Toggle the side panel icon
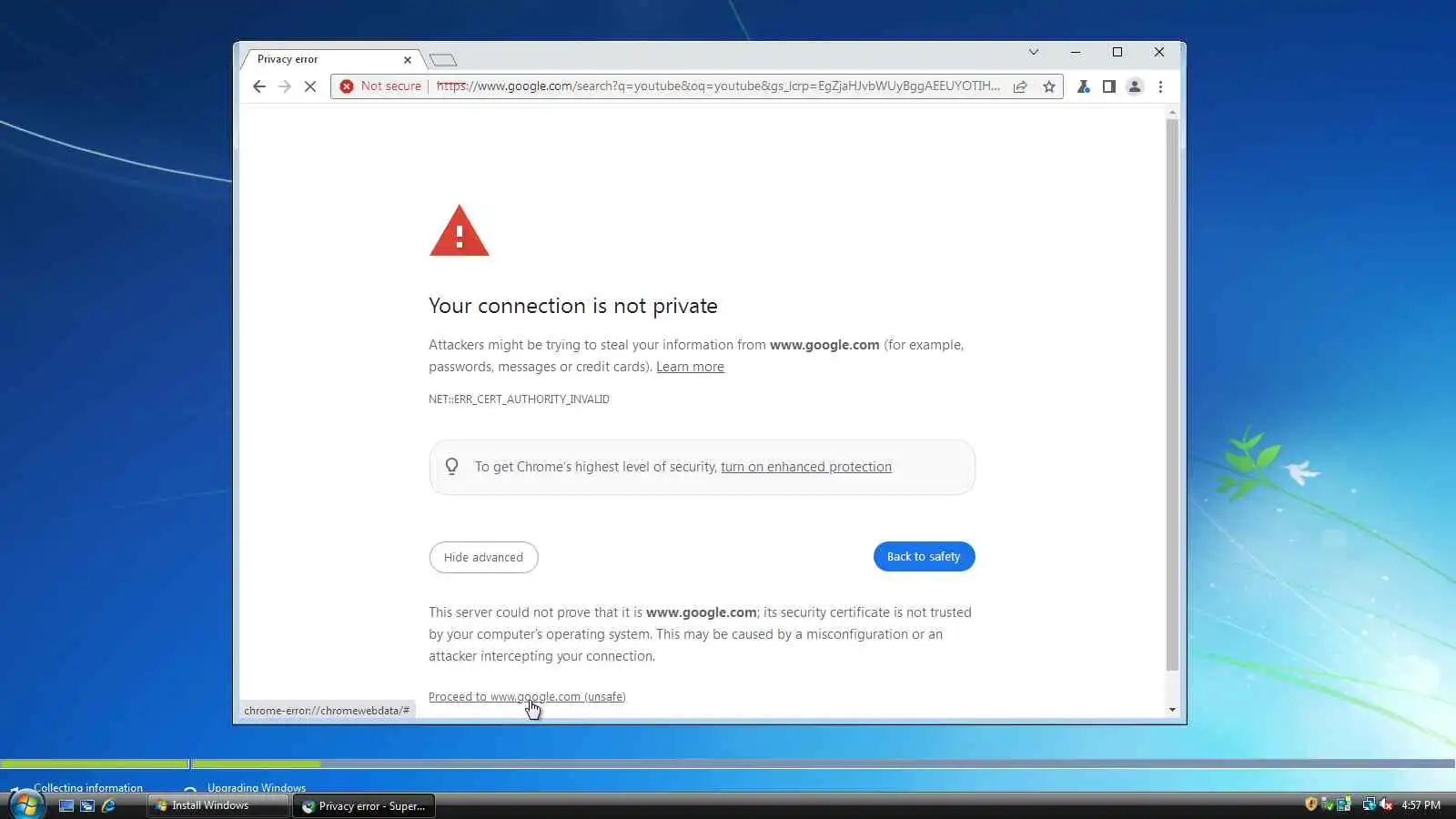 (x=1108, y=86)
